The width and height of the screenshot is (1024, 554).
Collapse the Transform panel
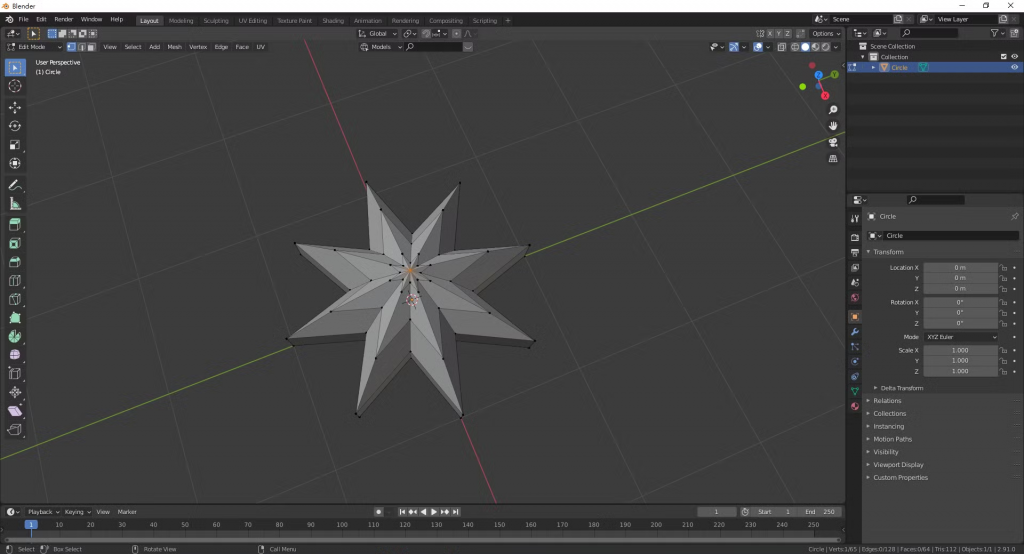coord(888,252)
